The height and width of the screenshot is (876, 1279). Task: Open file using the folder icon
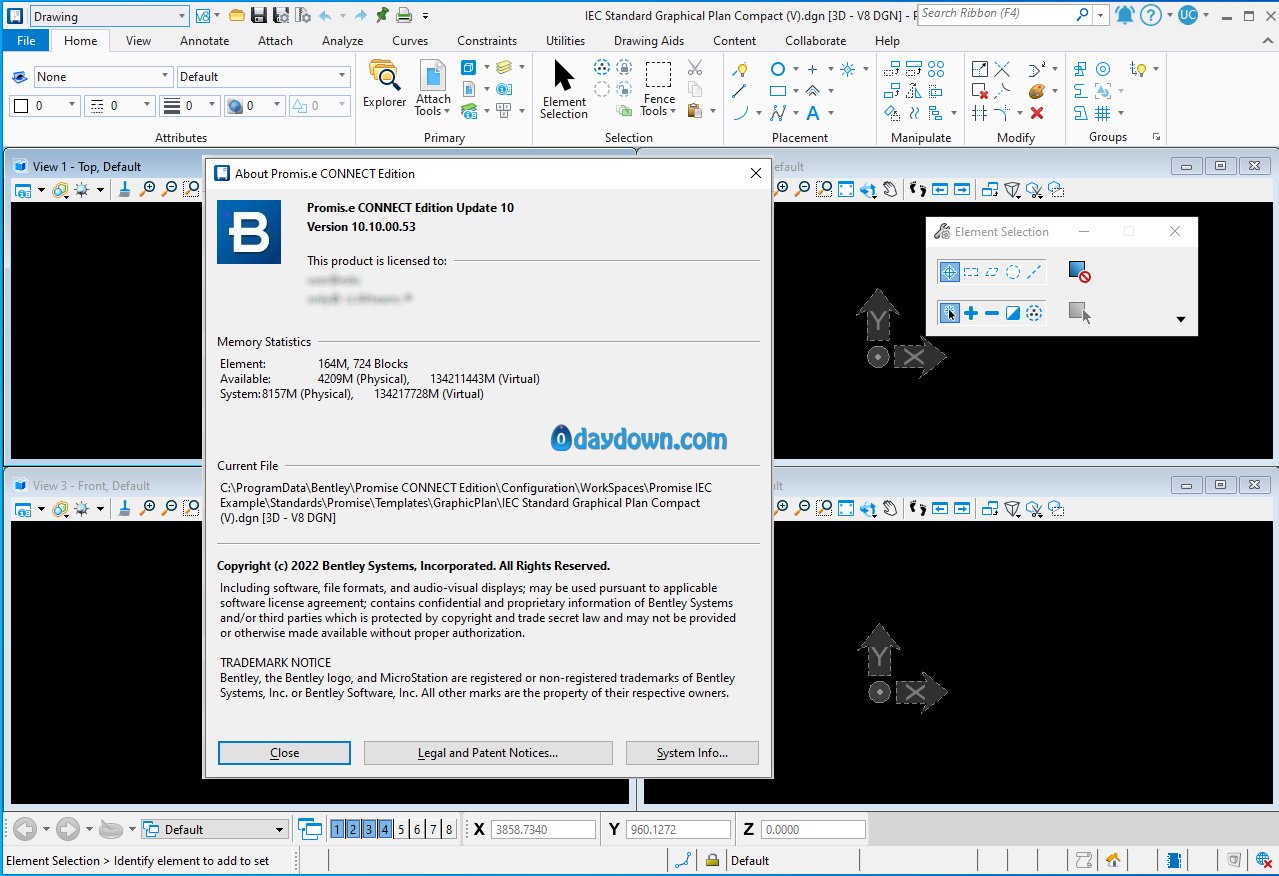[237, 15]
